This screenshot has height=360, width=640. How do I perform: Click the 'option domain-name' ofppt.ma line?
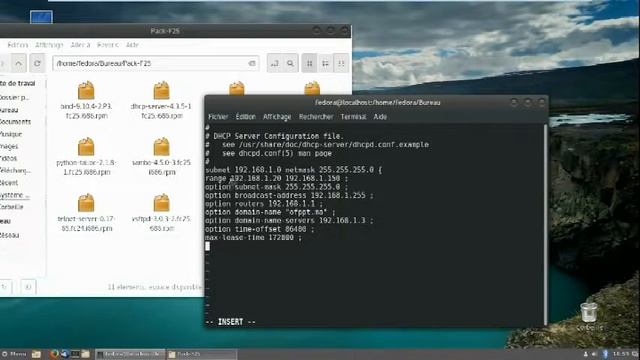270,212
